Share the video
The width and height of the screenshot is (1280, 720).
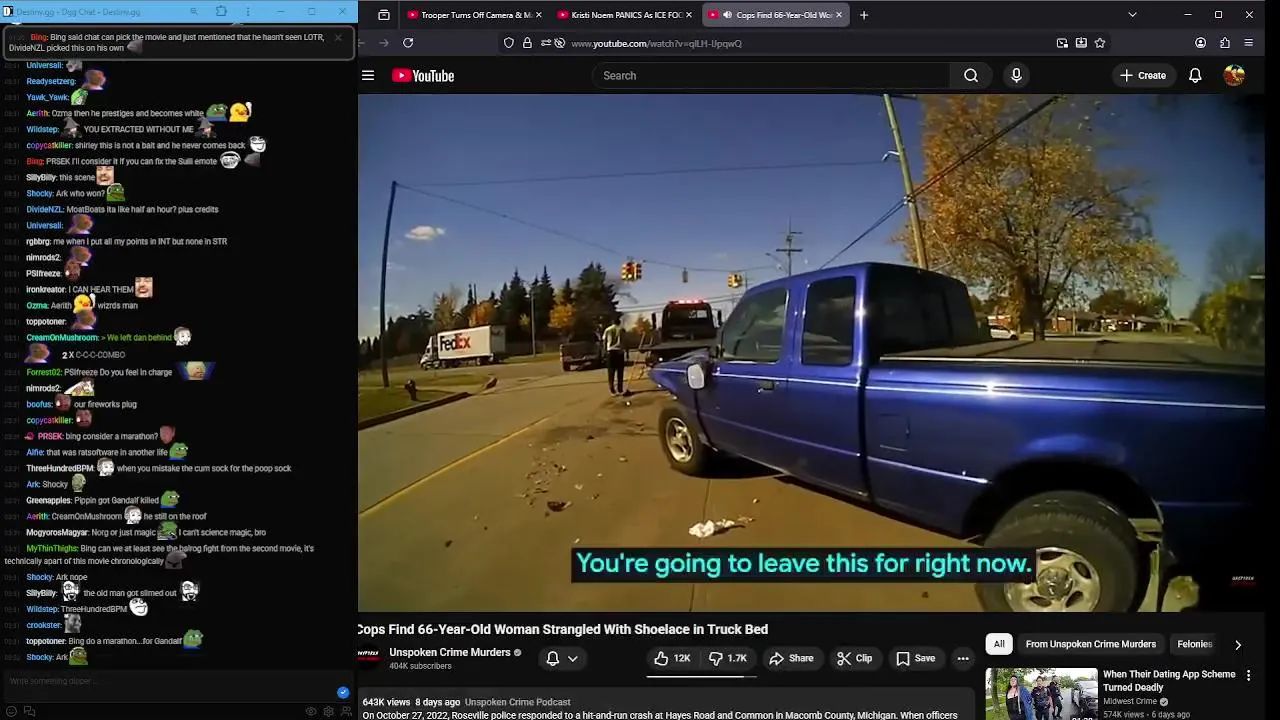point(791,658)
